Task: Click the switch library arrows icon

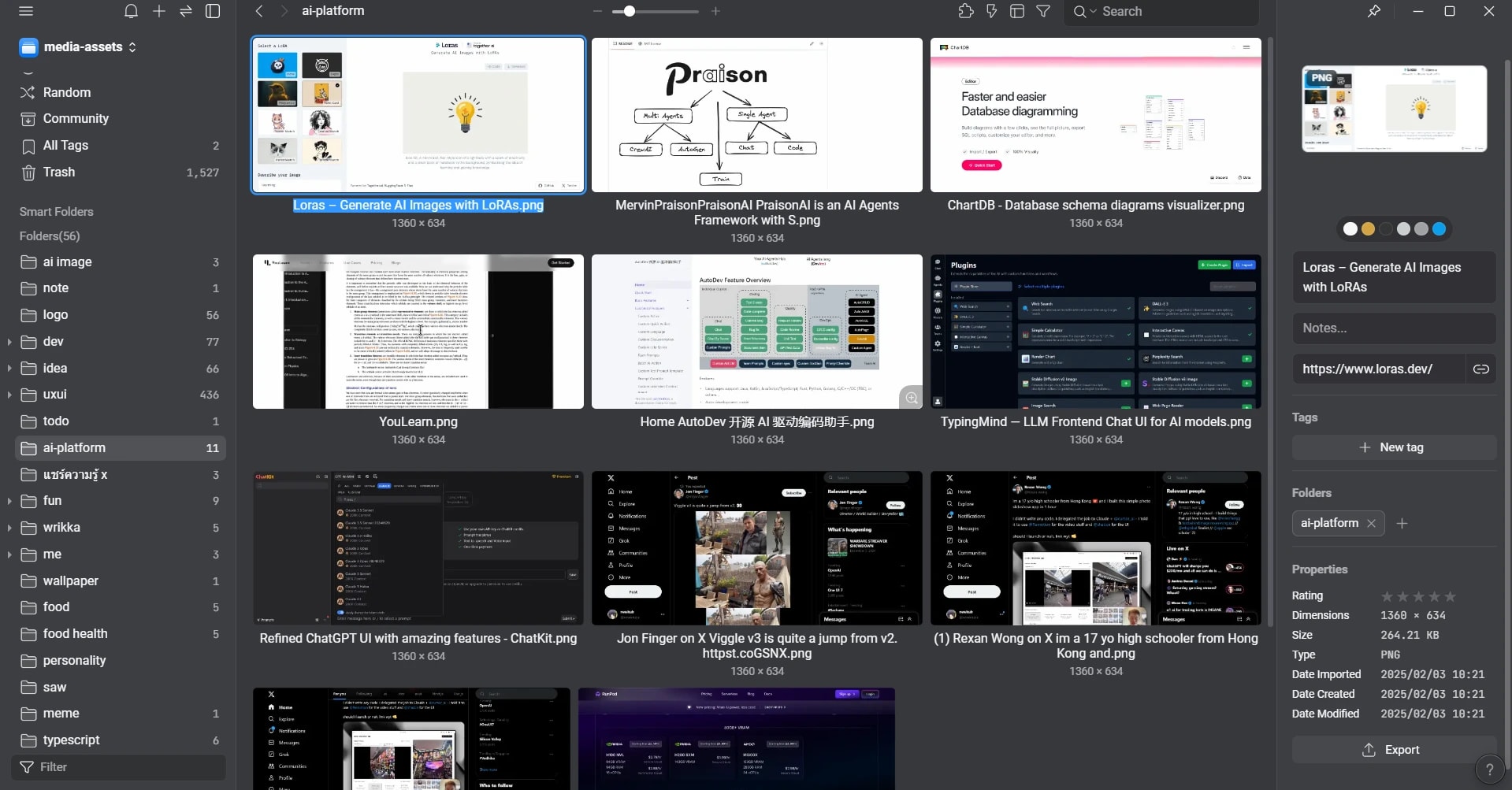Action: tap(186, 11)
